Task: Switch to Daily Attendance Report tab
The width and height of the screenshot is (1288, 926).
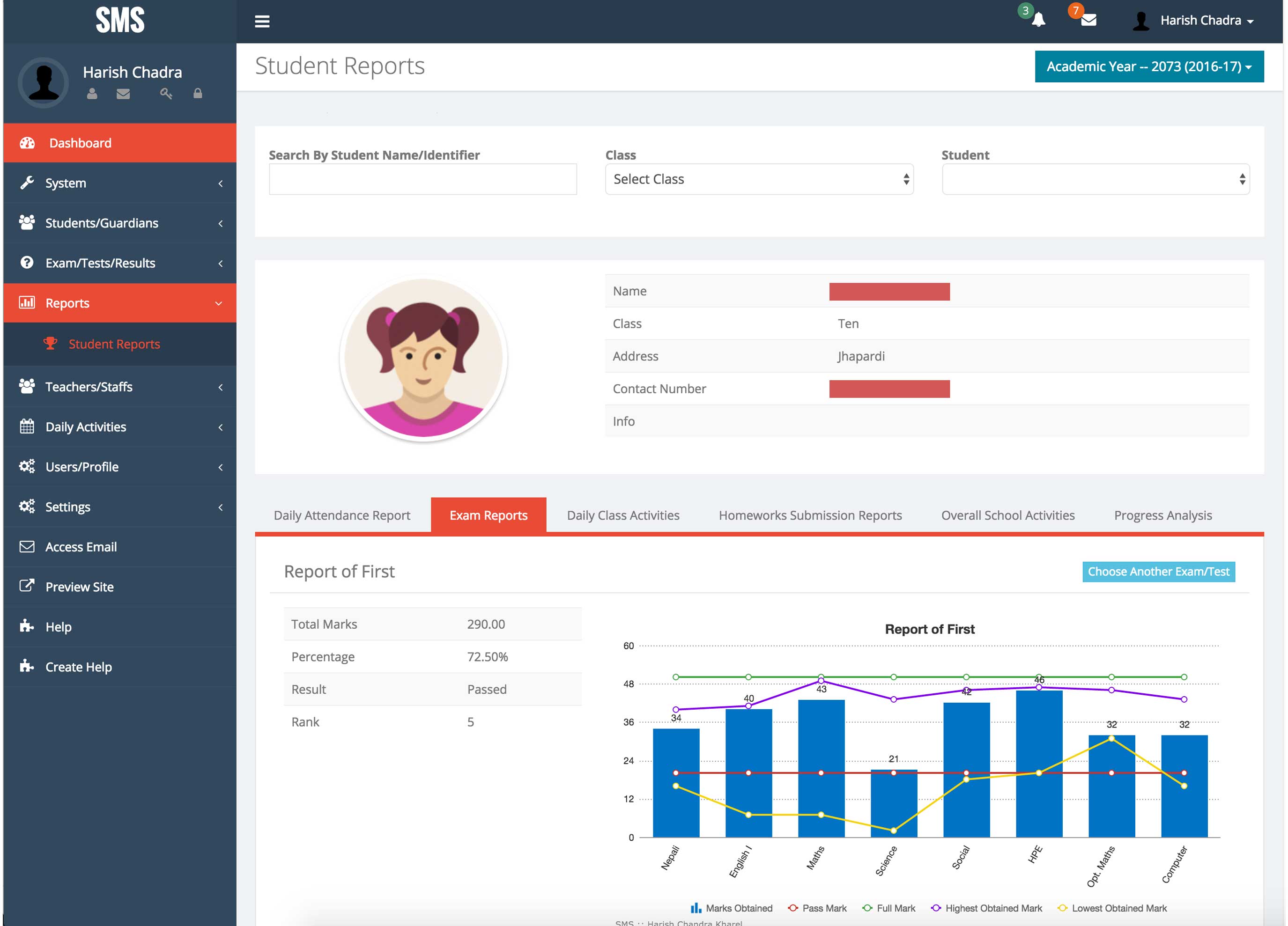Action: [x=342, y=515]
